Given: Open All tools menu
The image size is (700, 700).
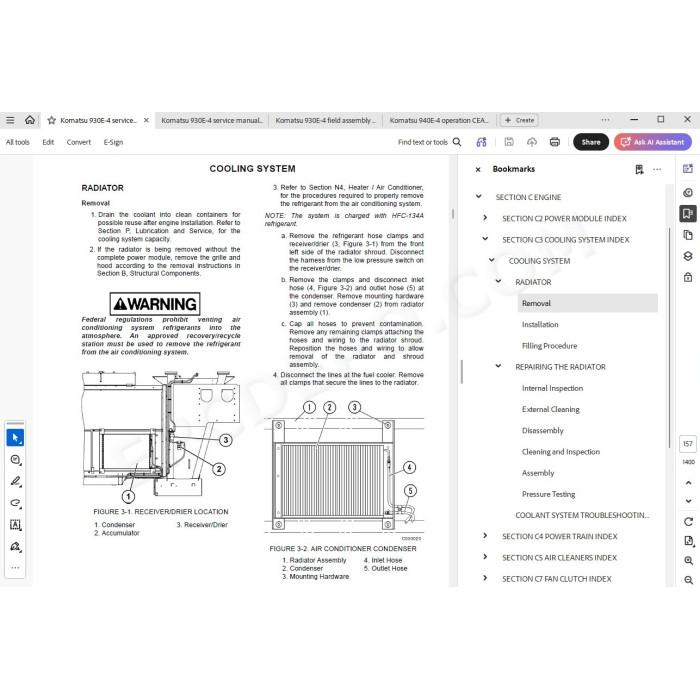Looking at the screenshot, I should pos(18,142).
